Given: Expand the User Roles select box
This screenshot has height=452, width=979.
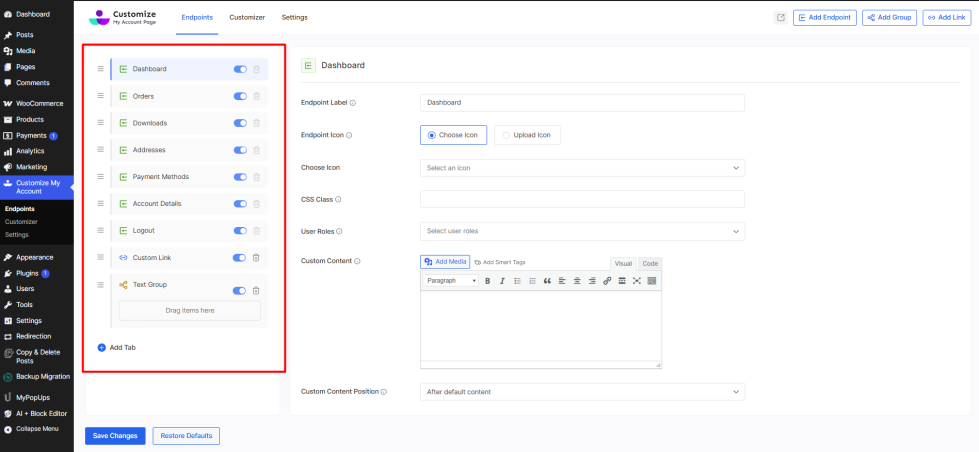Looking at the screenshot, I should [582, 231].
